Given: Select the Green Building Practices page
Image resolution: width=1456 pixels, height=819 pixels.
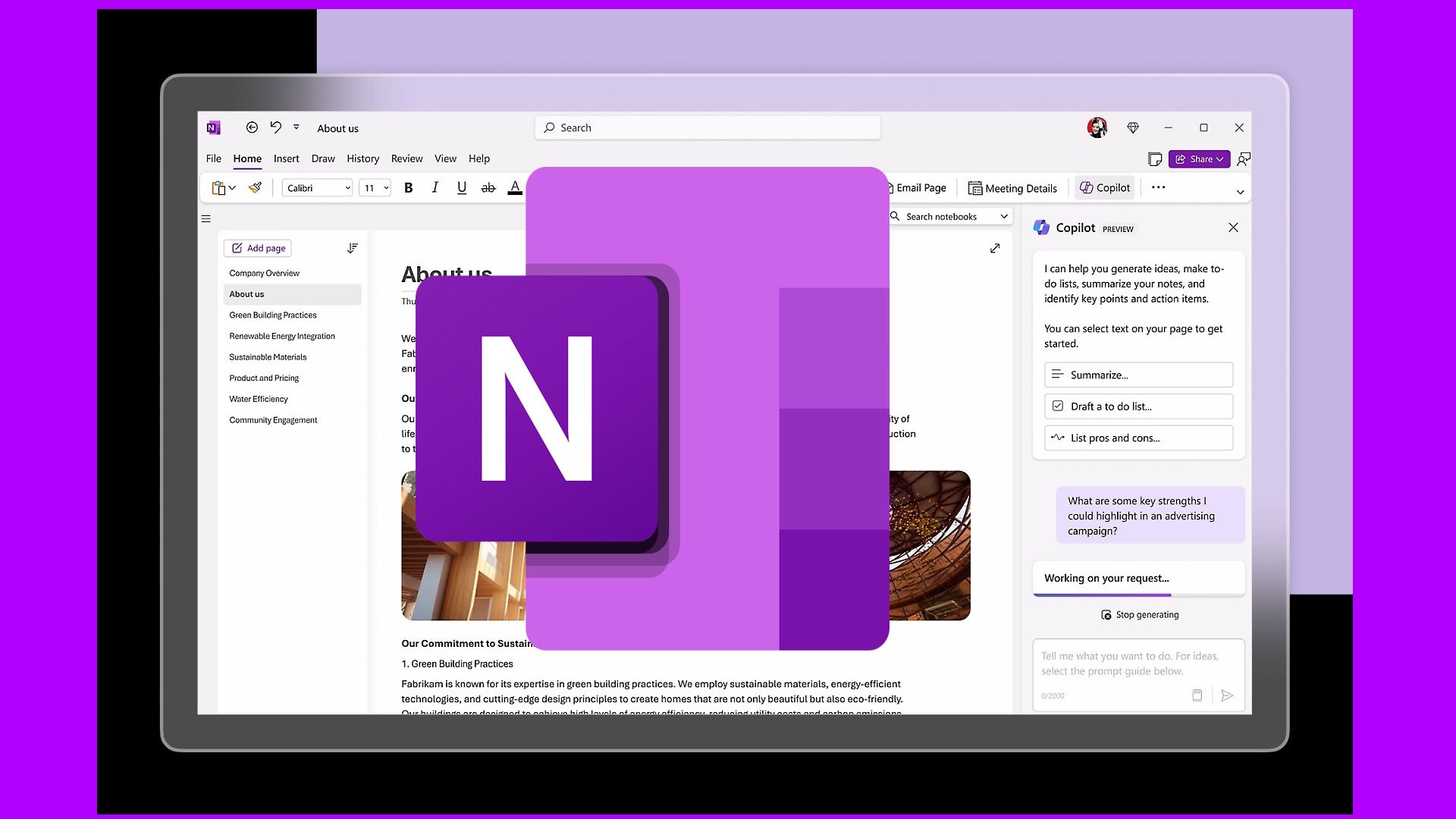Looking at the screenshot, I should click(x=272, y=315).
